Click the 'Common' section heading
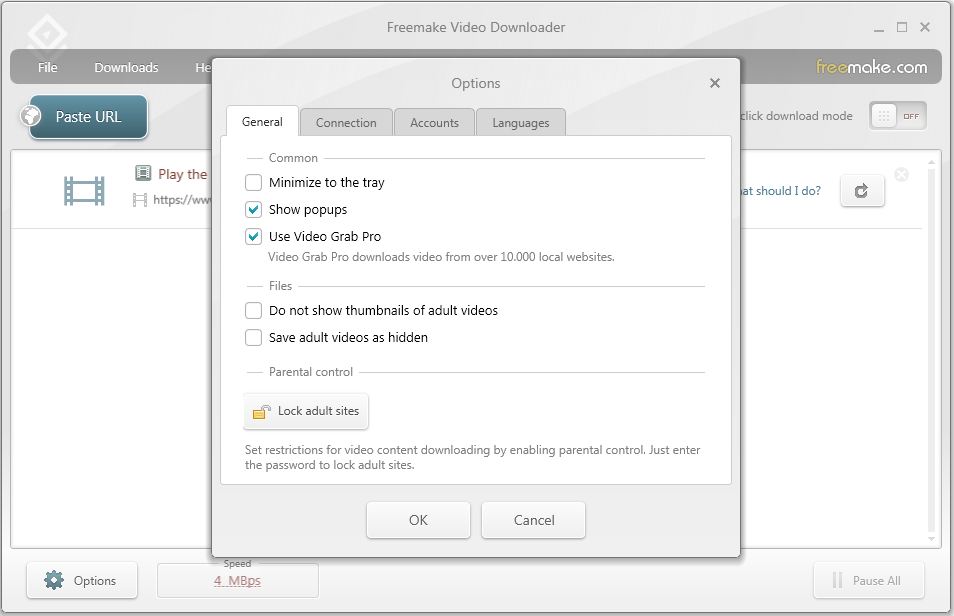The image size is (954, 616). 293,158
